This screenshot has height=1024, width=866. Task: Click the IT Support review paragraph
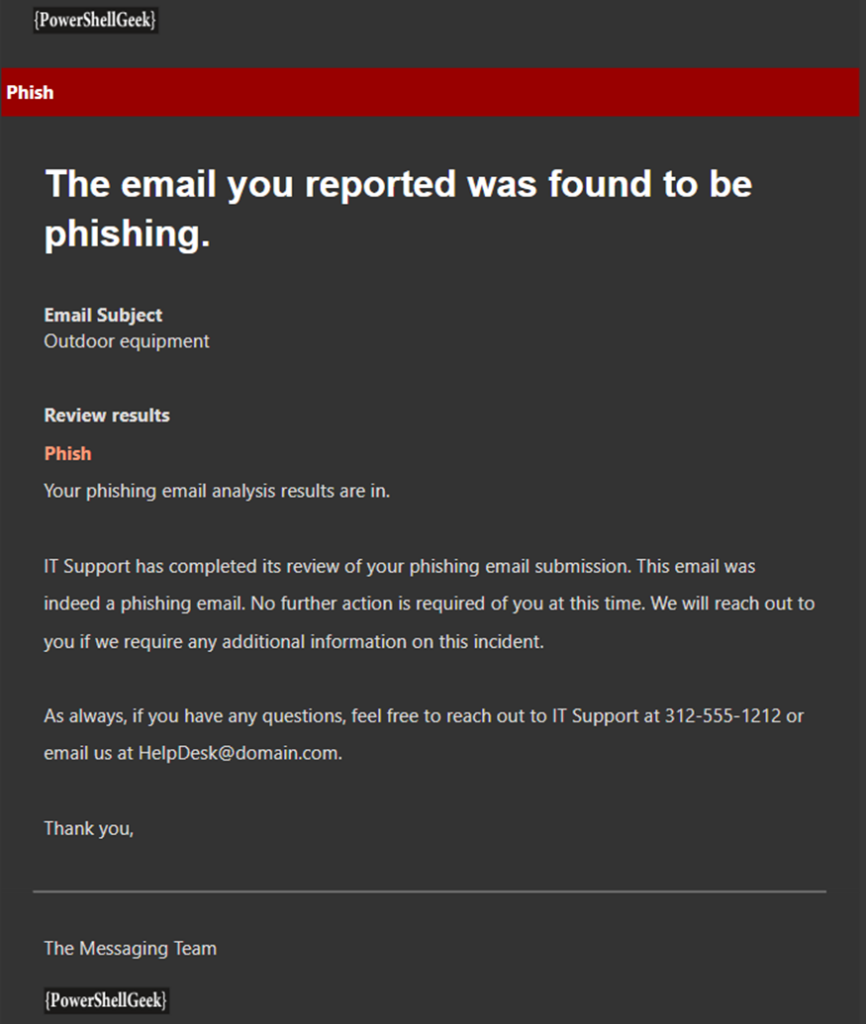pos(429,603)
